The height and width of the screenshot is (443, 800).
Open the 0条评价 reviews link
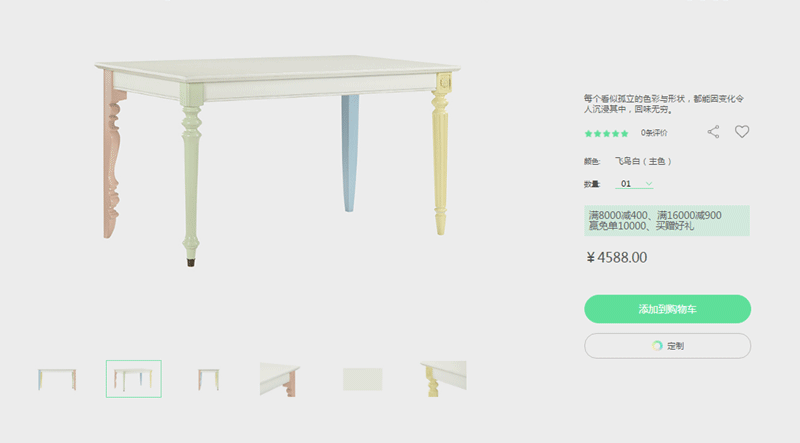[x=654, y=133]
